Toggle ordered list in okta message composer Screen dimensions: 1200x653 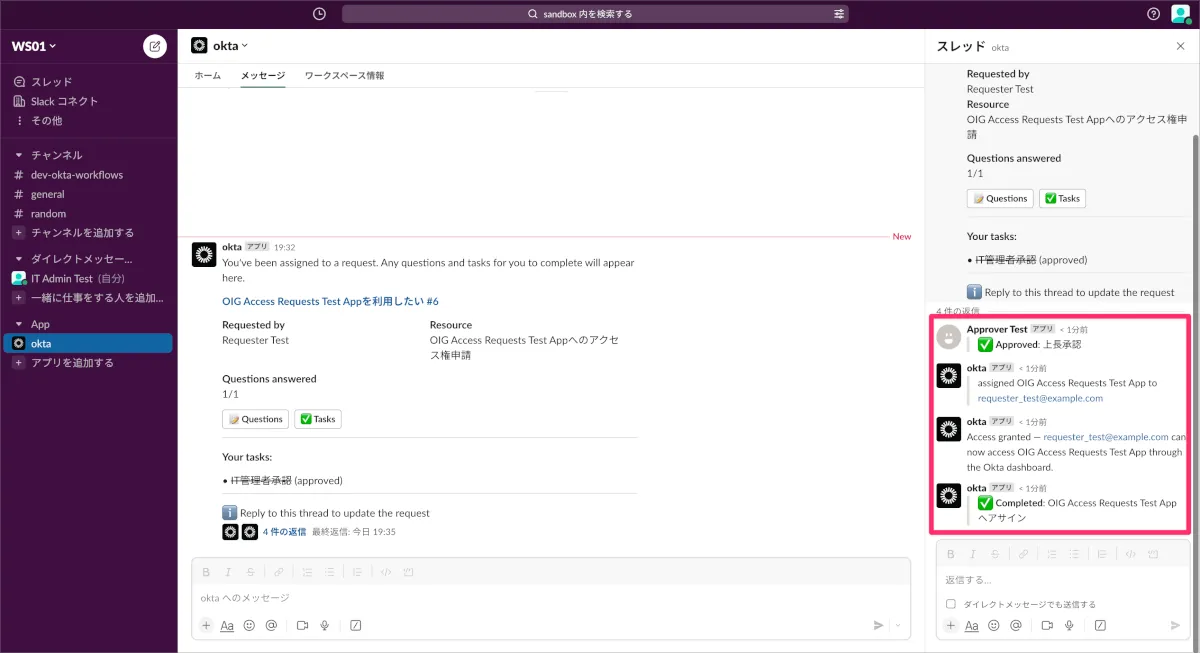click(307, 572)
